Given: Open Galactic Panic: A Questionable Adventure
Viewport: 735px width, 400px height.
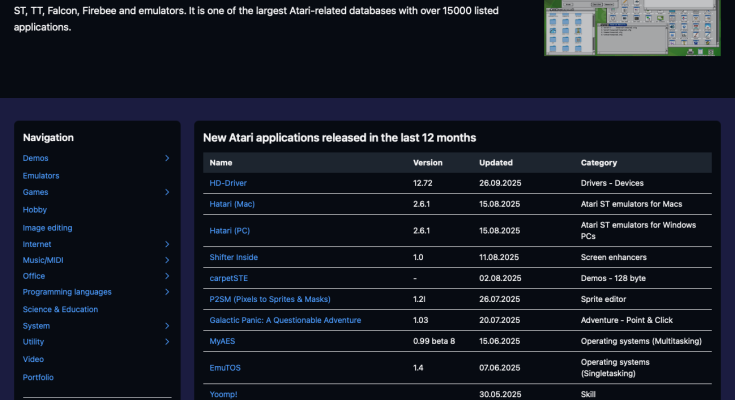Looking at the screenshot, I should 285,320.
